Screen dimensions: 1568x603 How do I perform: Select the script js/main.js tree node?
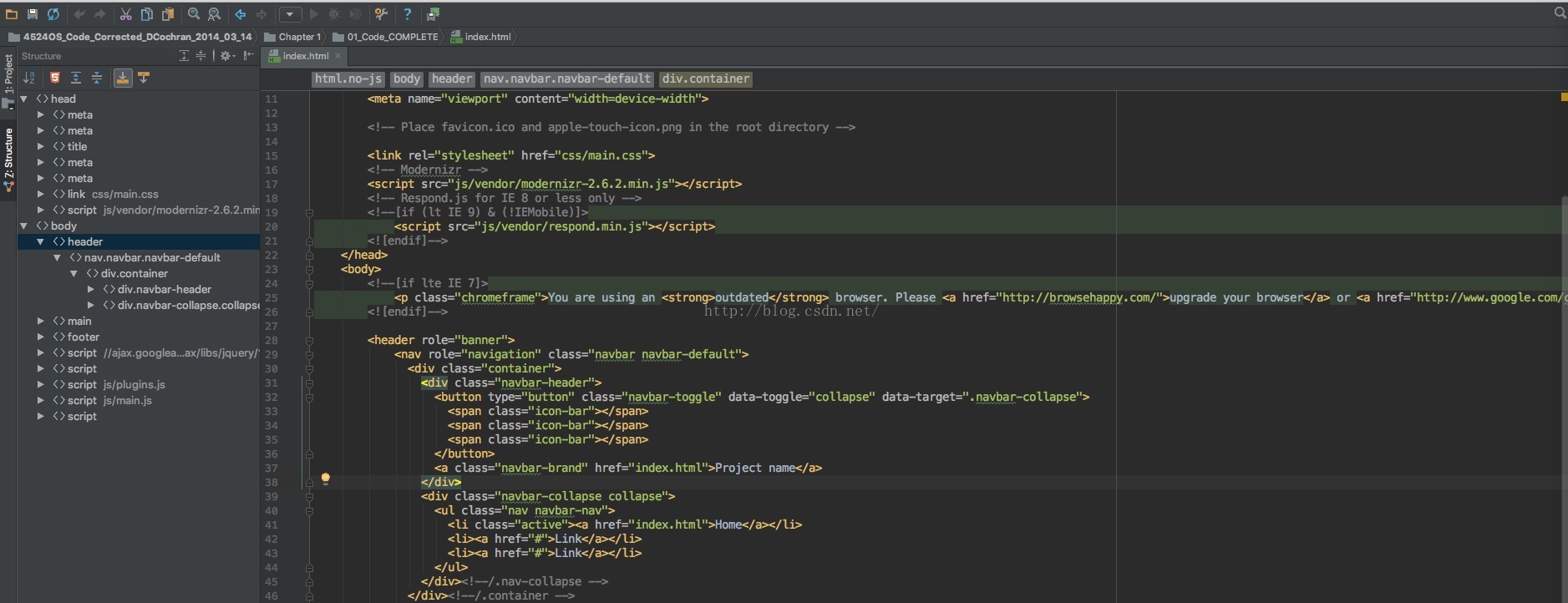[102, 400]
